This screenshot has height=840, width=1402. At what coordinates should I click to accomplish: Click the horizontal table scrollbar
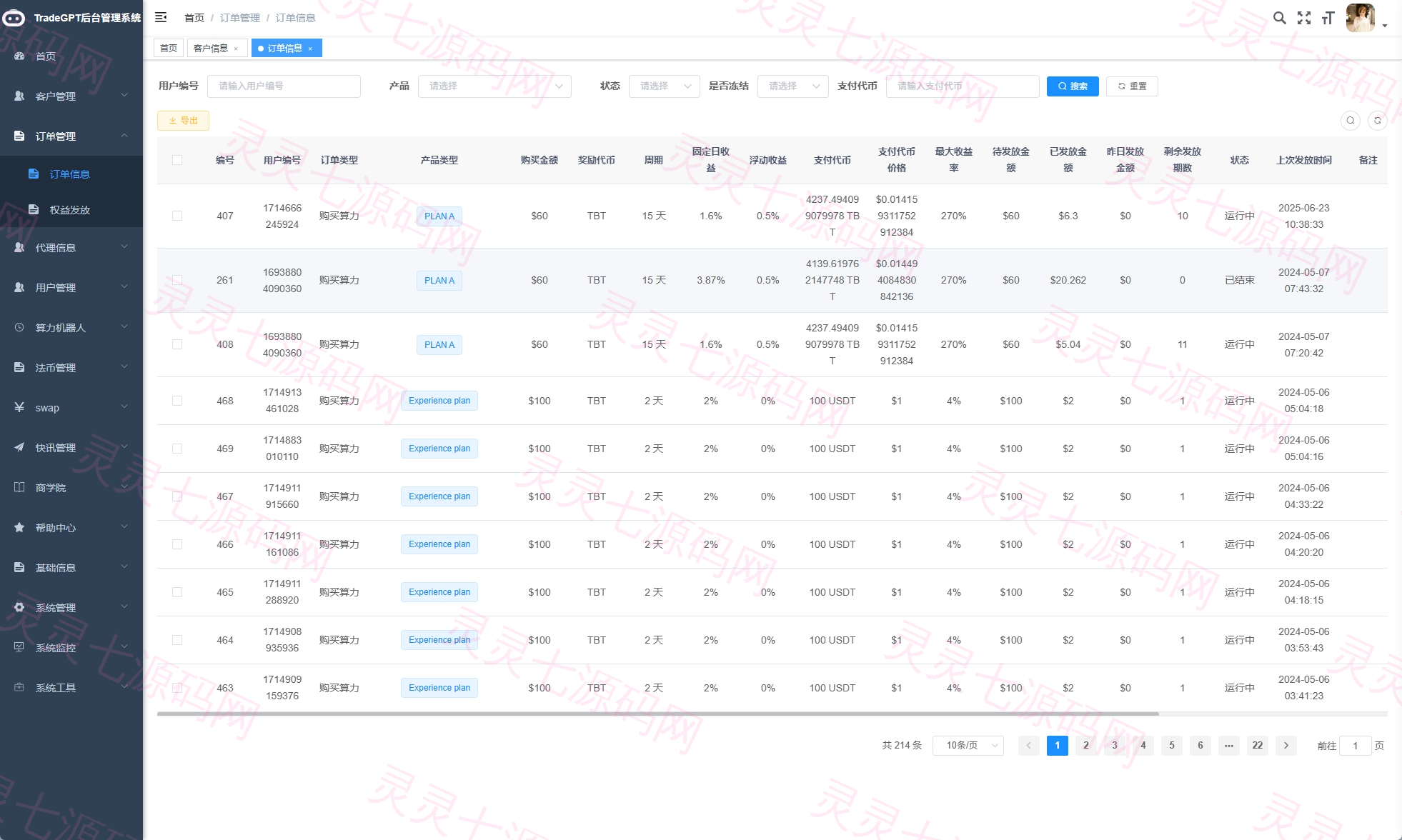pyautogui.click(x=657, y=714)
